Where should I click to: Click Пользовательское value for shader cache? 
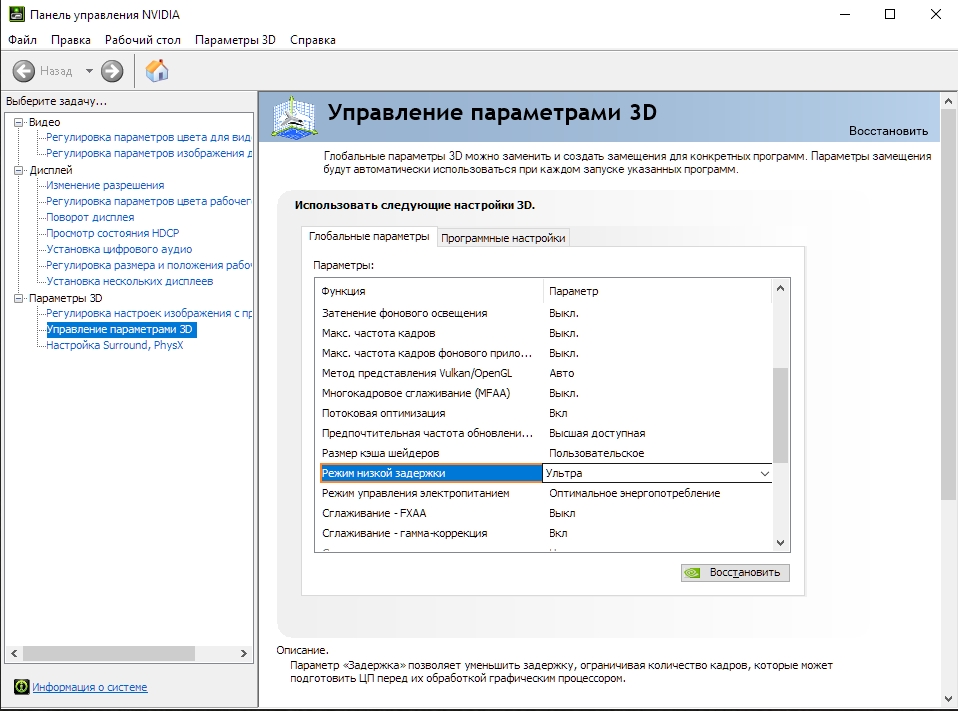tap(596, 453)
